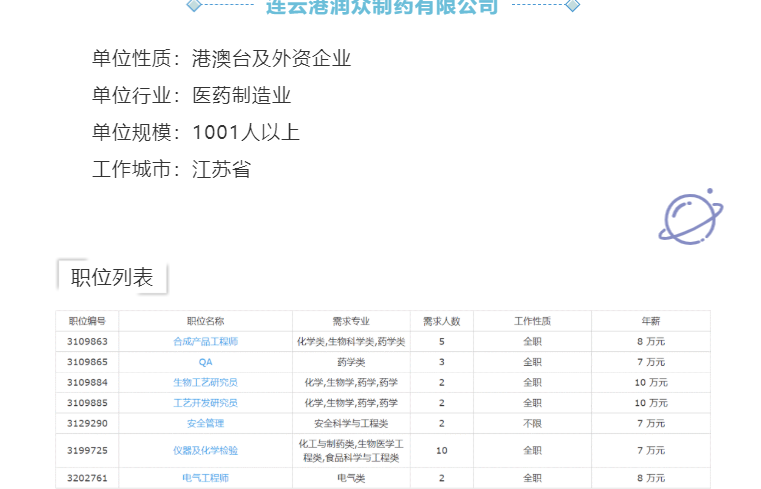This screenshot has width=761, height=489.
Task: Click the 不限 work type cell
Action: click(x=532, y=423)
